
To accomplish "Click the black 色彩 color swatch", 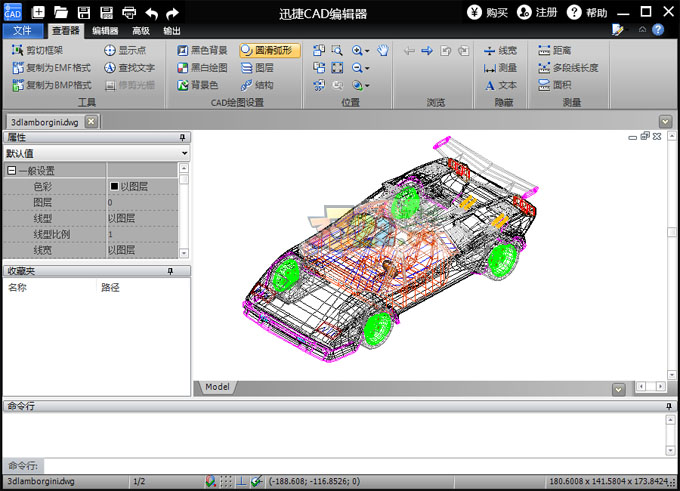I will click(x=114, y=186).
